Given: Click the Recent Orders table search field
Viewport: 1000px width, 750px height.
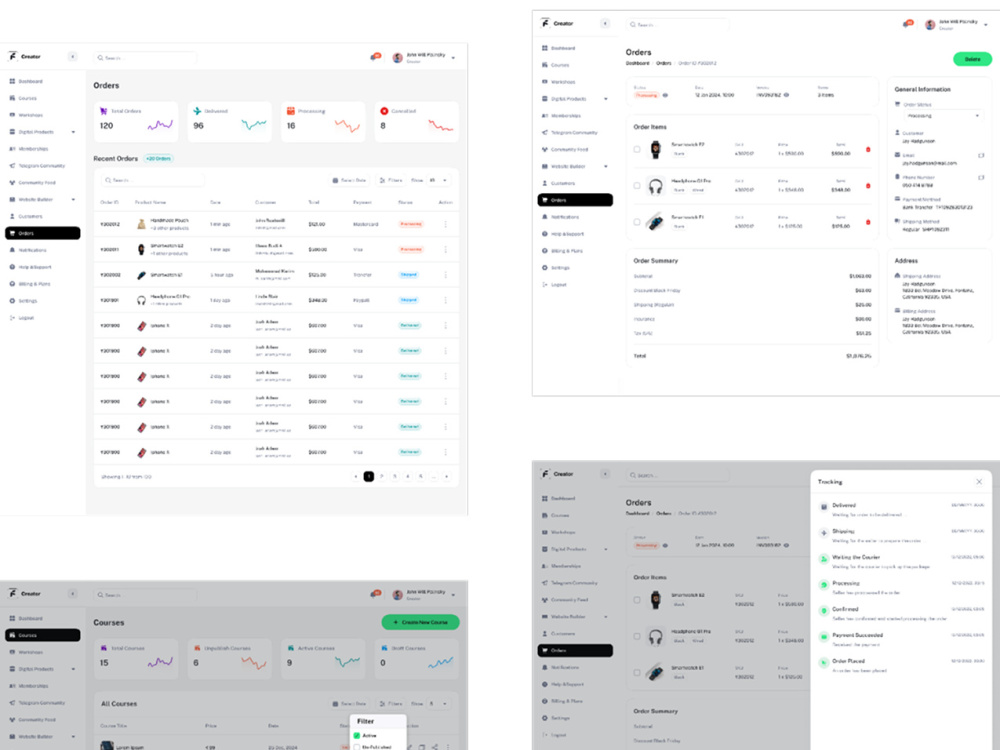Looking at the screenshot, I should pos(153,180).
